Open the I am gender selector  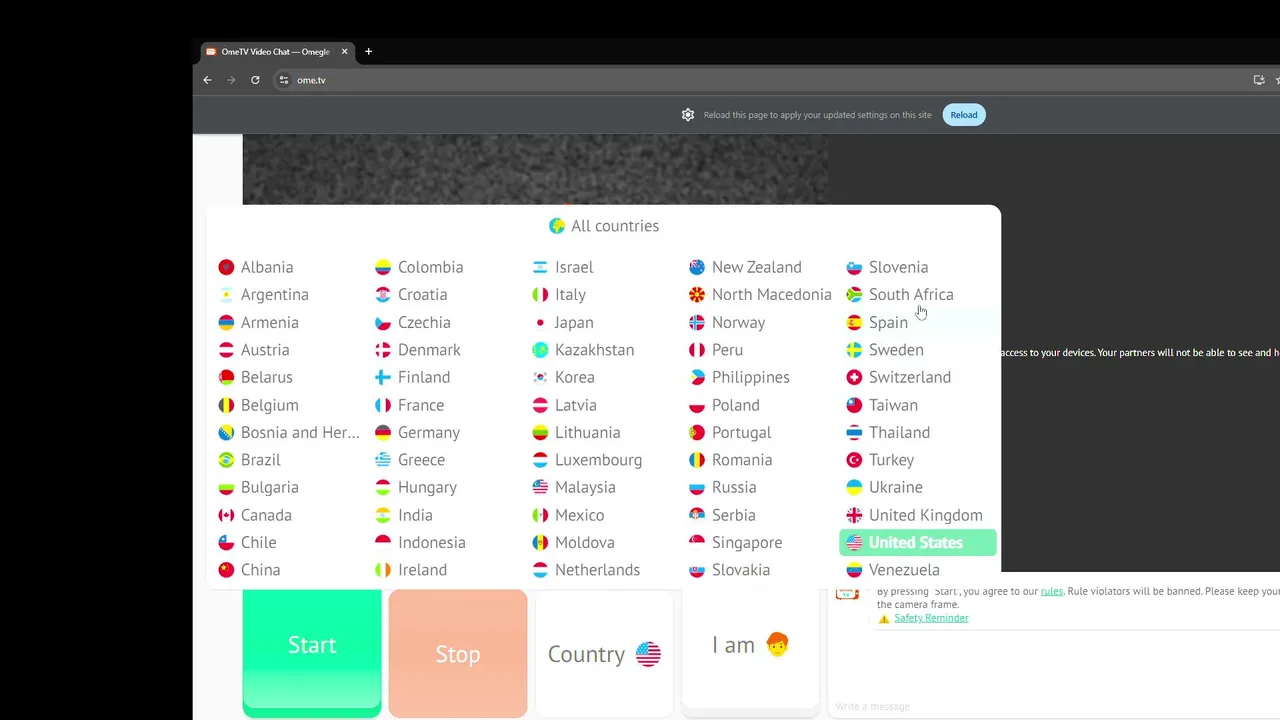point(750,648)
